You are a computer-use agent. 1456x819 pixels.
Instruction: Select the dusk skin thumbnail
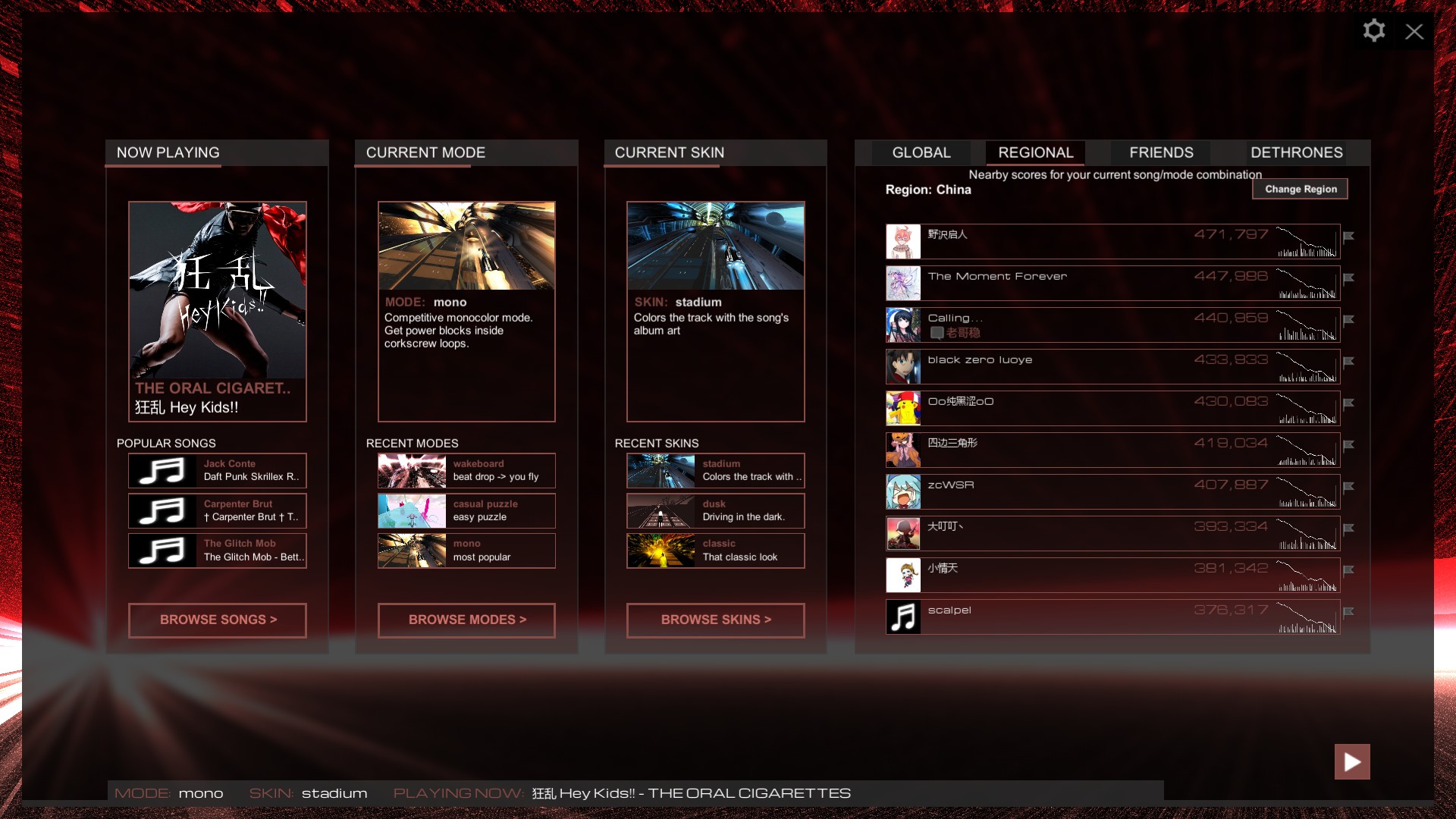(x=661, y=510)
